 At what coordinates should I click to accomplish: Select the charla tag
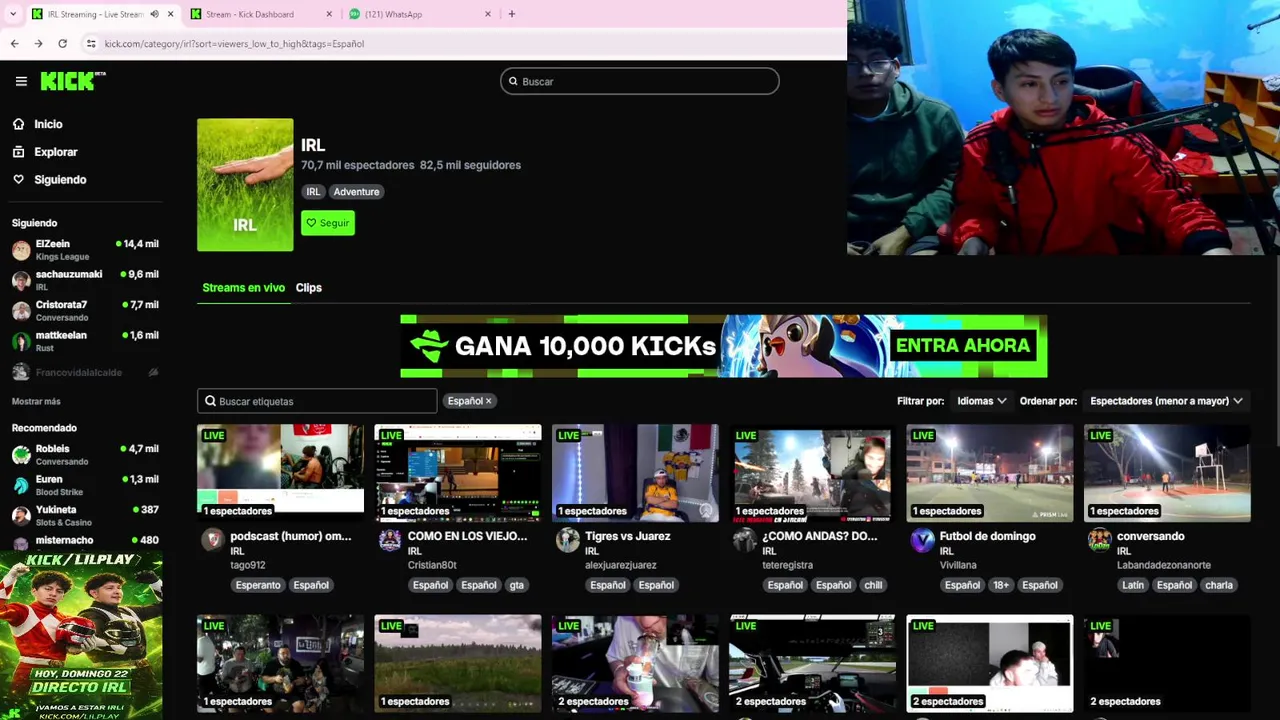[1218, 585]
